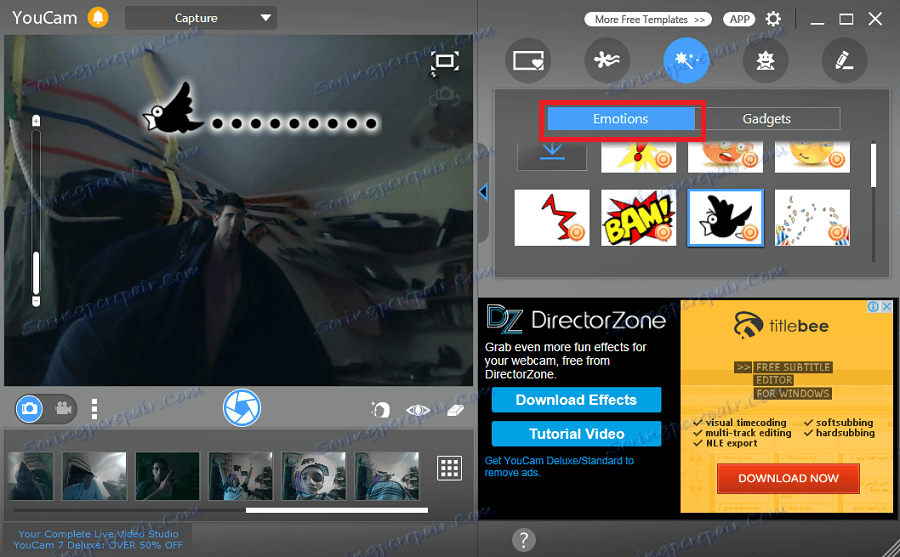
Task: Switch to the Emotions tab
Action: click(620, 119)
